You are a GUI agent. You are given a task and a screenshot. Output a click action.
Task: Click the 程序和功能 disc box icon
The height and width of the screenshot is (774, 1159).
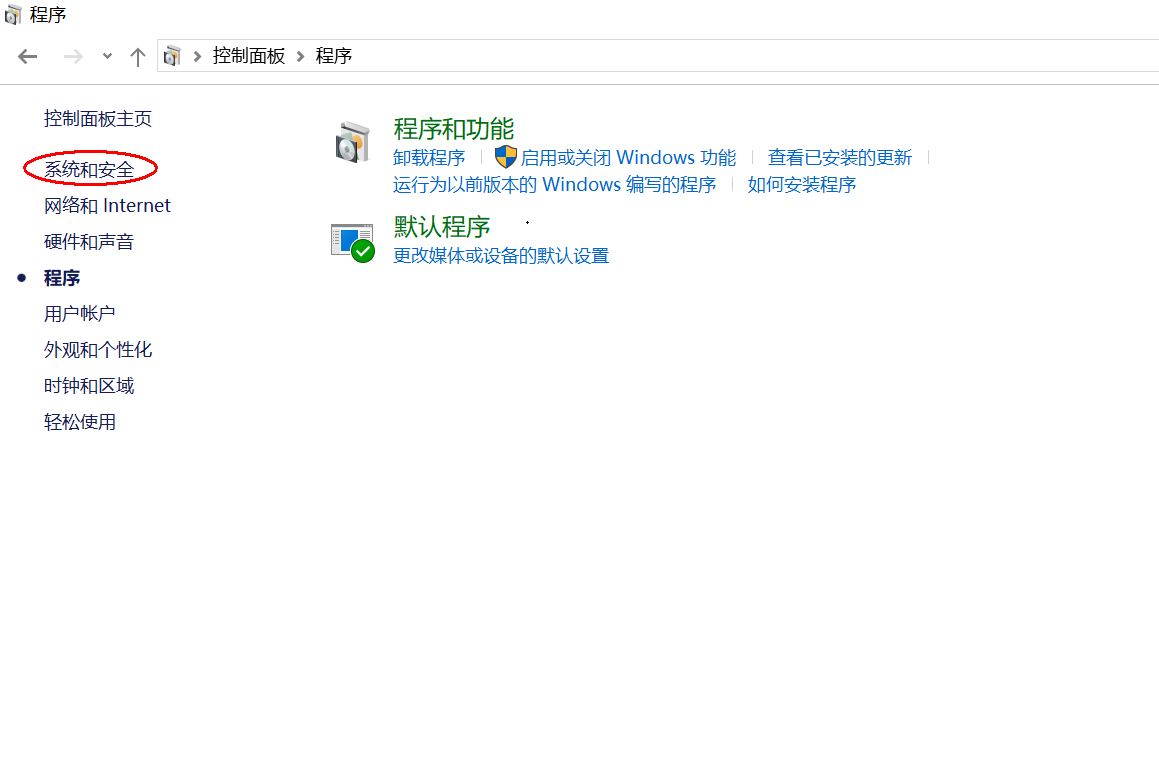(352, 143)
